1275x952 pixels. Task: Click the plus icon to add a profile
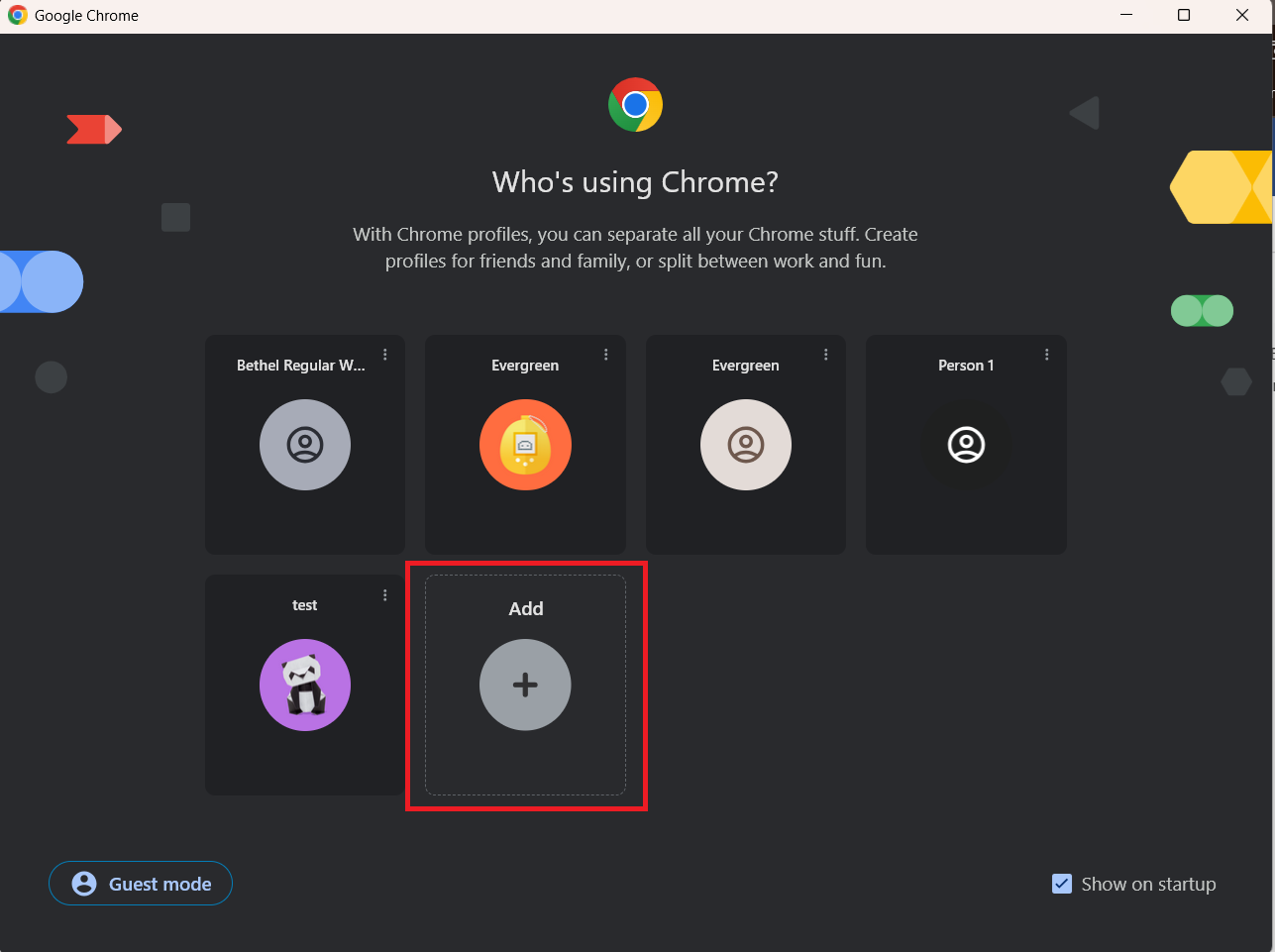coord(525,685)
